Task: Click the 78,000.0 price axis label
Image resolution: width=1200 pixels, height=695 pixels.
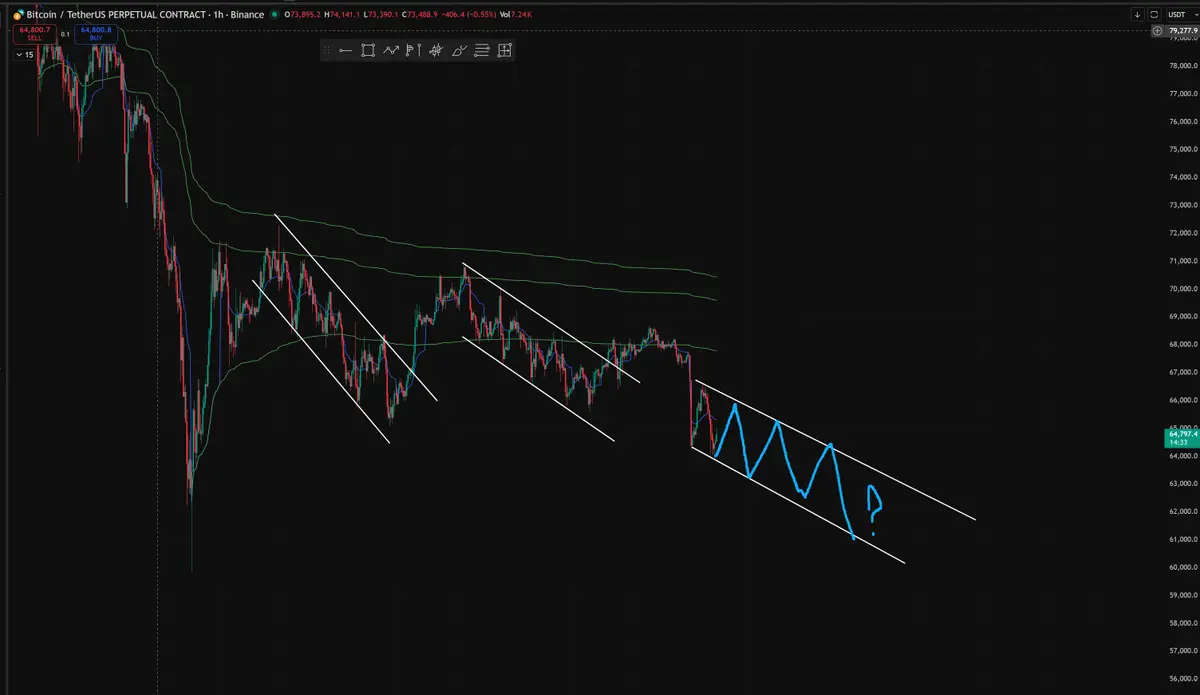Action: (x=1183, y=66)
